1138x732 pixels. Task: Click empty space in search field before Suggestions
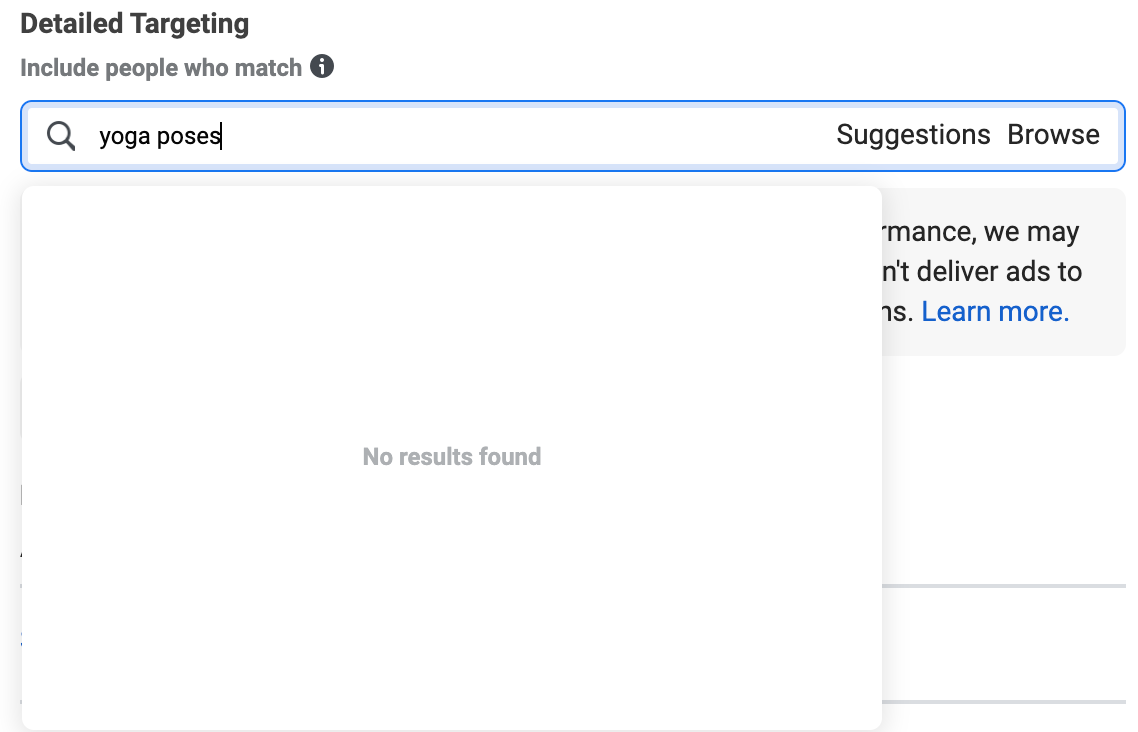(523, 136)
